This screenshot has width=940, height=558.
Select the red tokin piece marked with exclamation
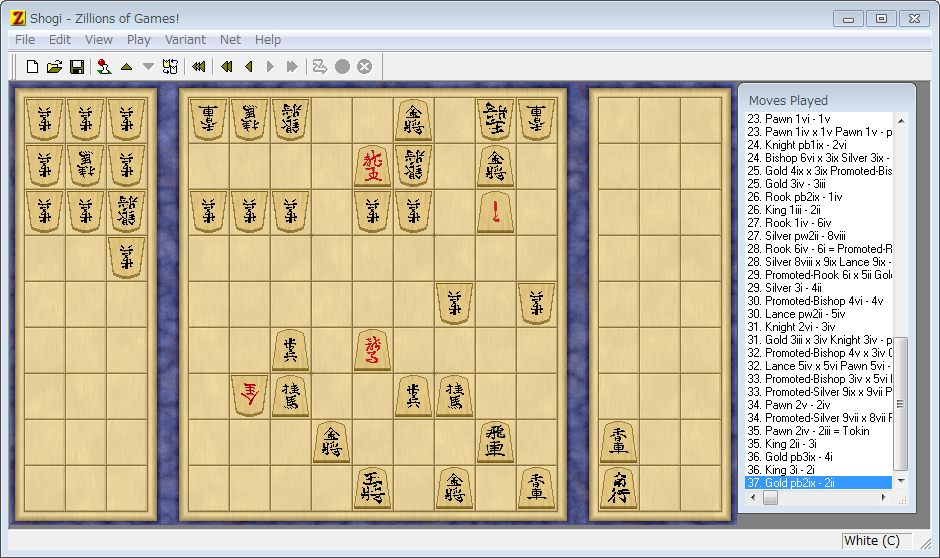coord(495,212)
